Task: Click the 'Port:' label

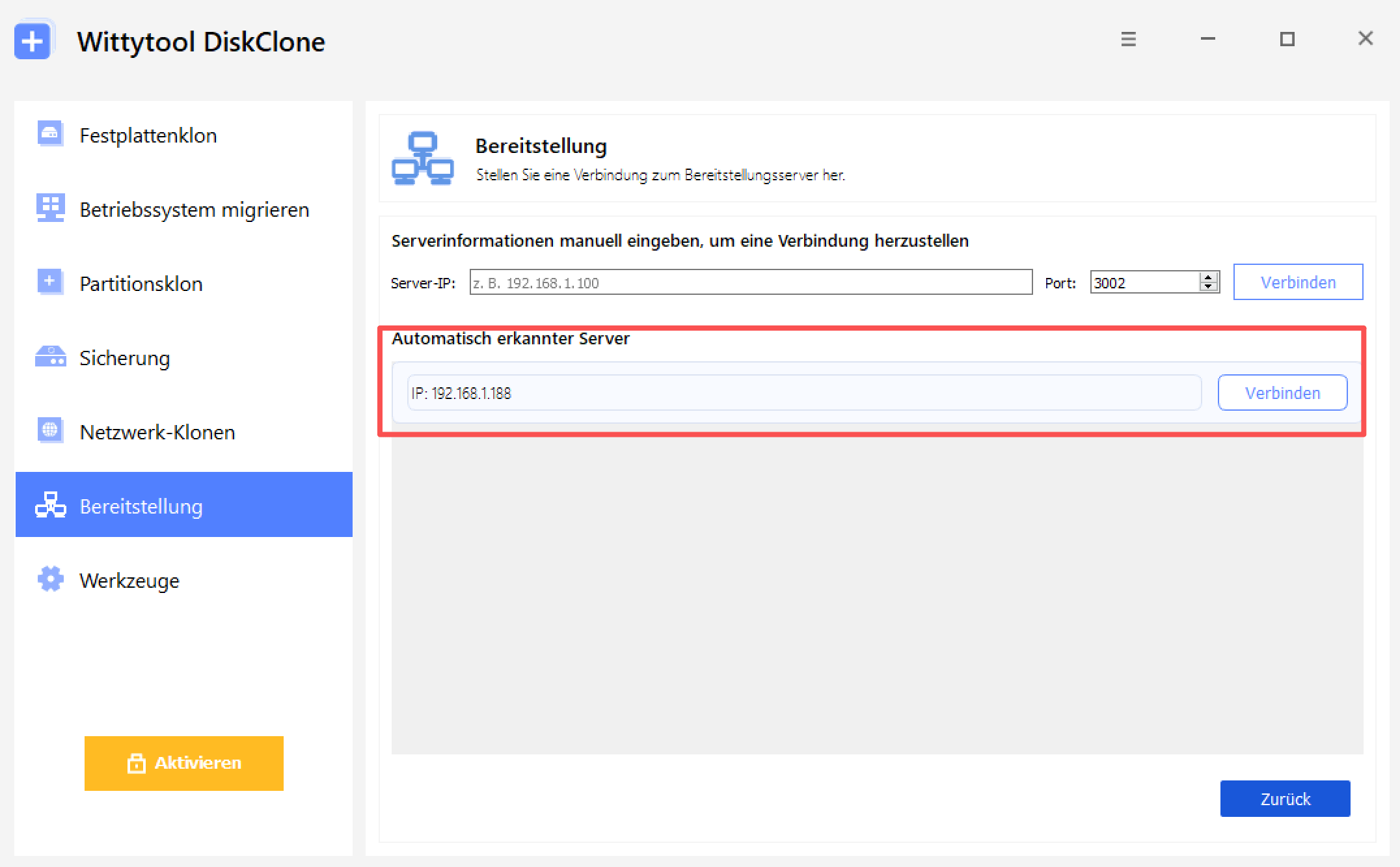Action: coord(1060,283)
